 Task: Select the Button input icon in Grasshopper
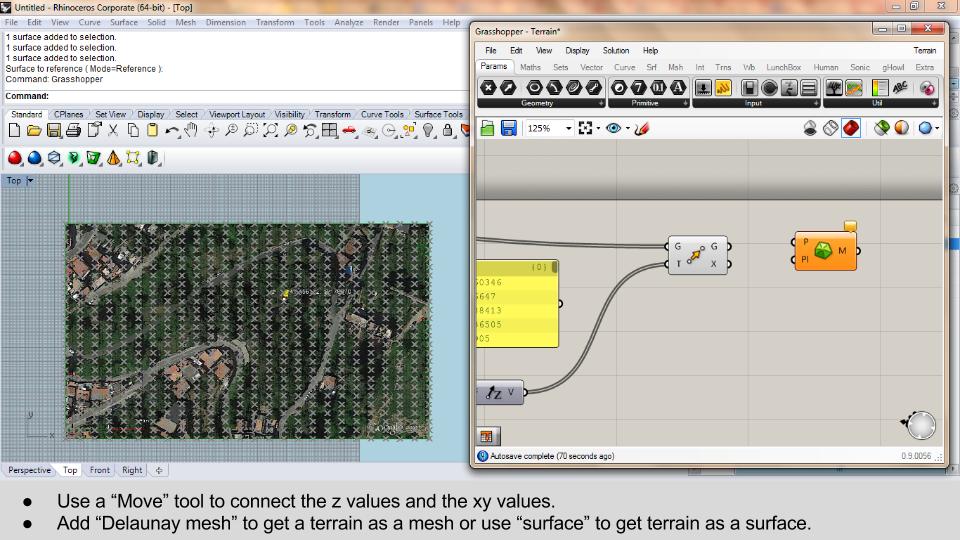770,88
